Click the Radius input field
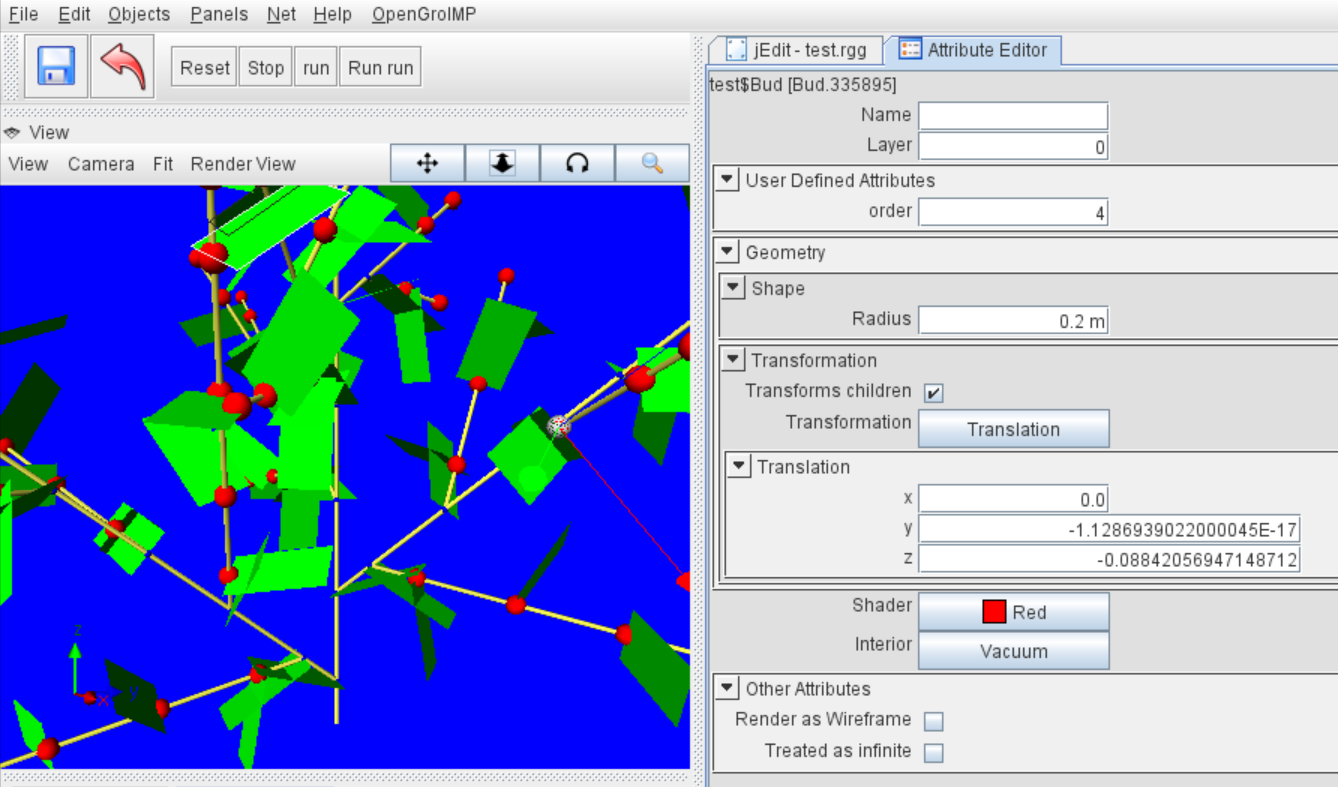 pos(1013,321)
